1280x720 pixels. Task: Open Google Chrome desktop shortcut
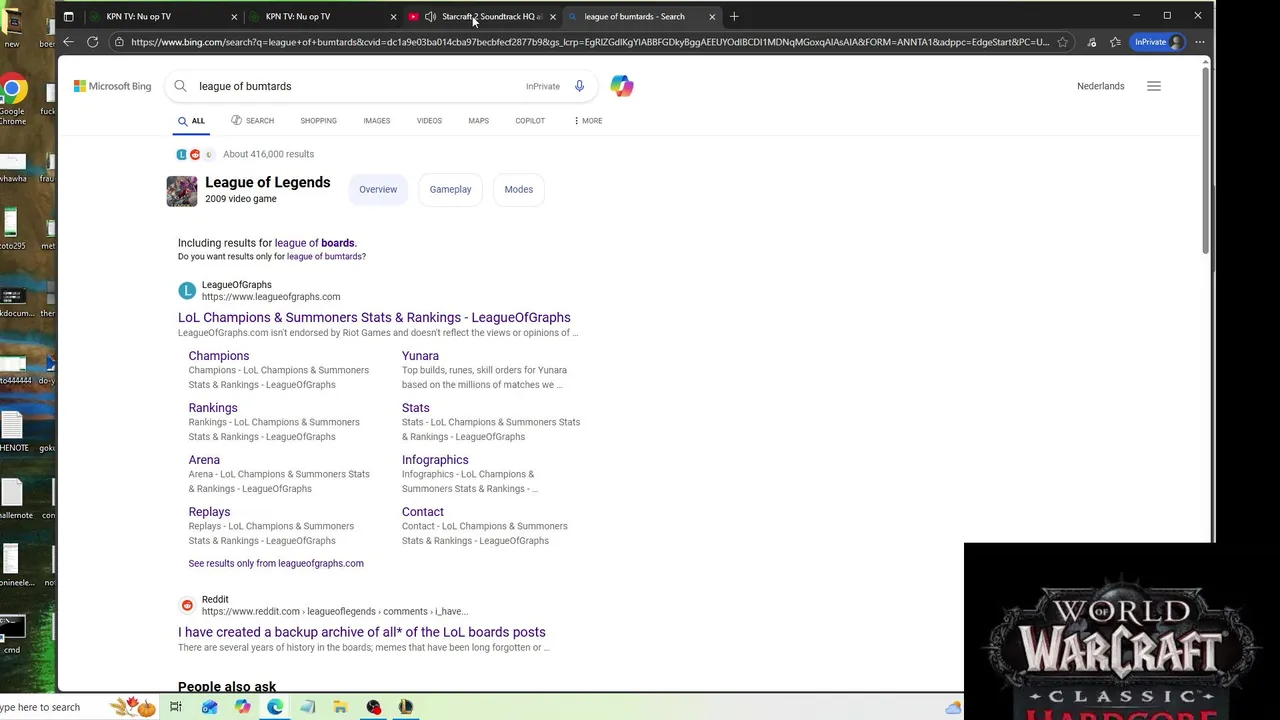click(x=12, y=100)
